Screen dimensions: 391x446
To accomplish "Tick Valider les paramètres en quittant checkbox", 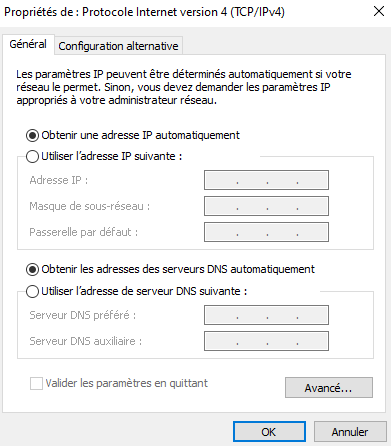I will 36,383.
